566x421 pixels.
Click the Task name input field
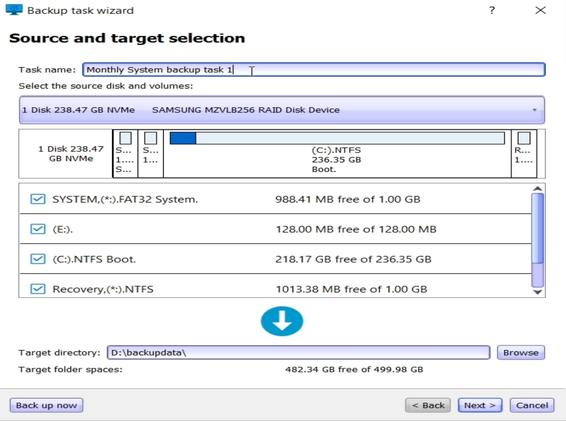click(314, 69)
